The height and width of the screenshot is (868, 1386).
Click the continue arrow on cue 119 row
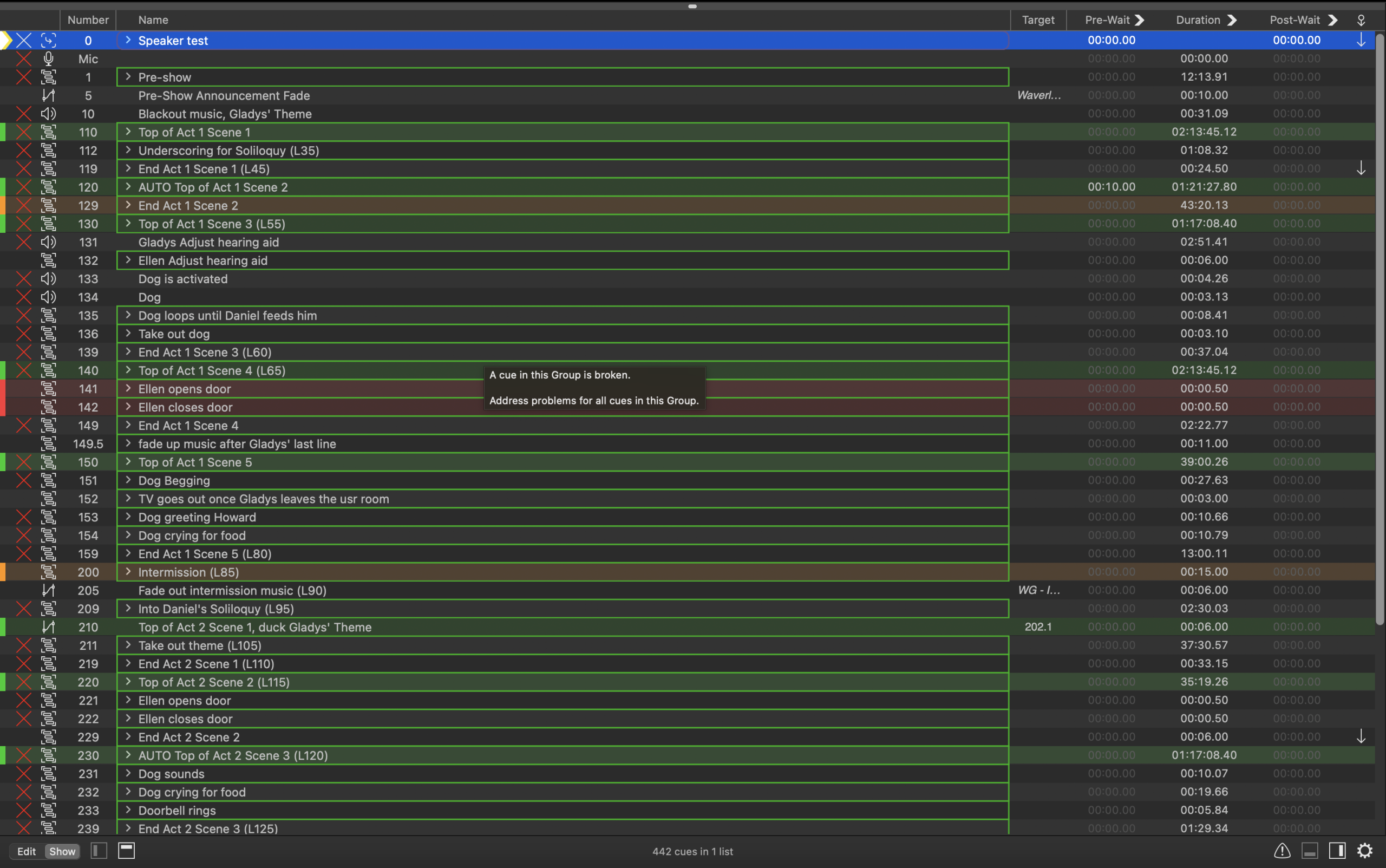tap(1361, 168)
